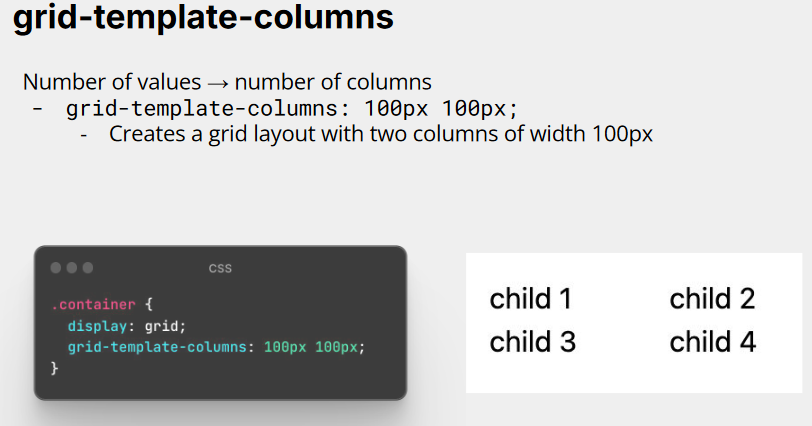The image size is (812, 426).
Task: Click the CSS label on code window title
Action: 220,268
